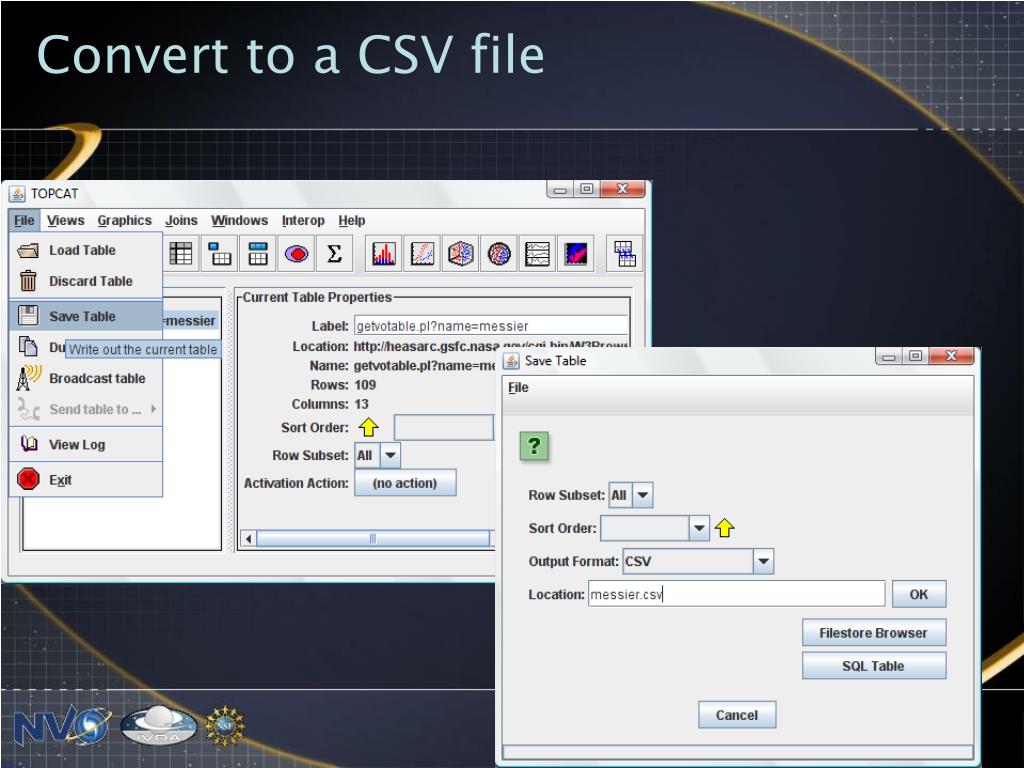Click the Load Table folder icon

click(x=28, y=250)
